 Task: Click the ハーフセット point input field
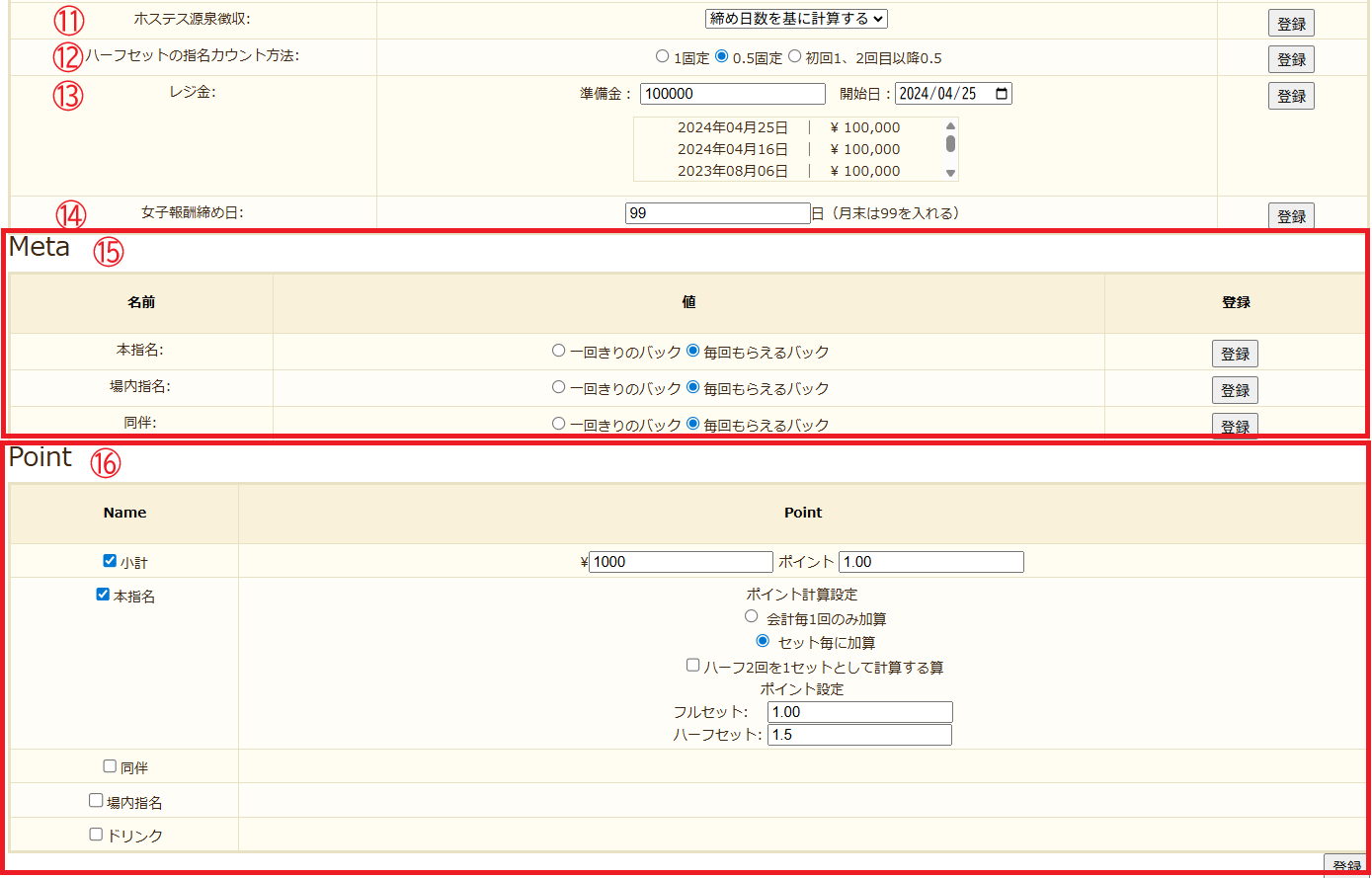coord(859,735)
